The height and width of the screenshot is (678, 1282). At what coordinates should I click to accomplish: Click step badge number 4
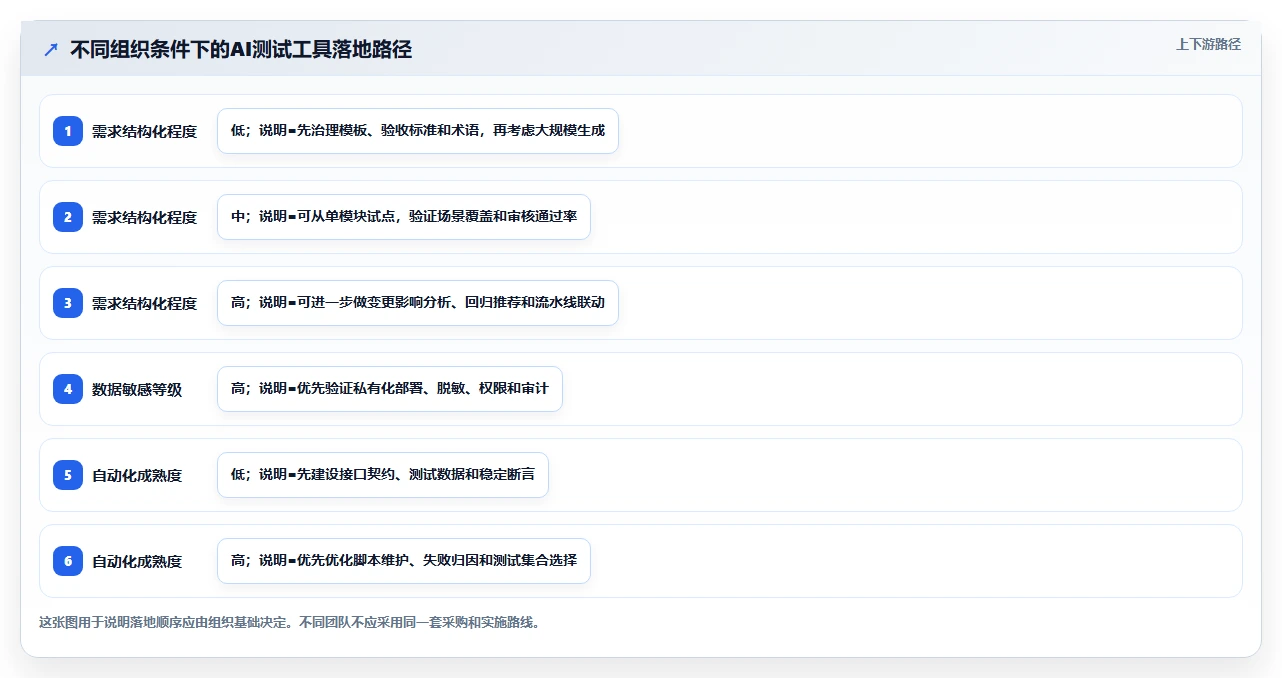coord(68,389)
